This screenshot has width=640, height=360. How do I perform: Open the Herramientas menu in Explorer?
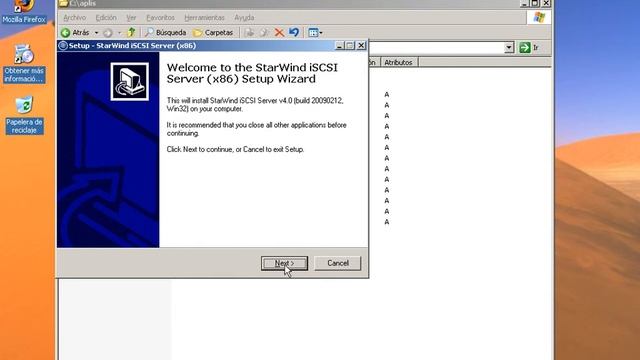[x=204, y=18]
